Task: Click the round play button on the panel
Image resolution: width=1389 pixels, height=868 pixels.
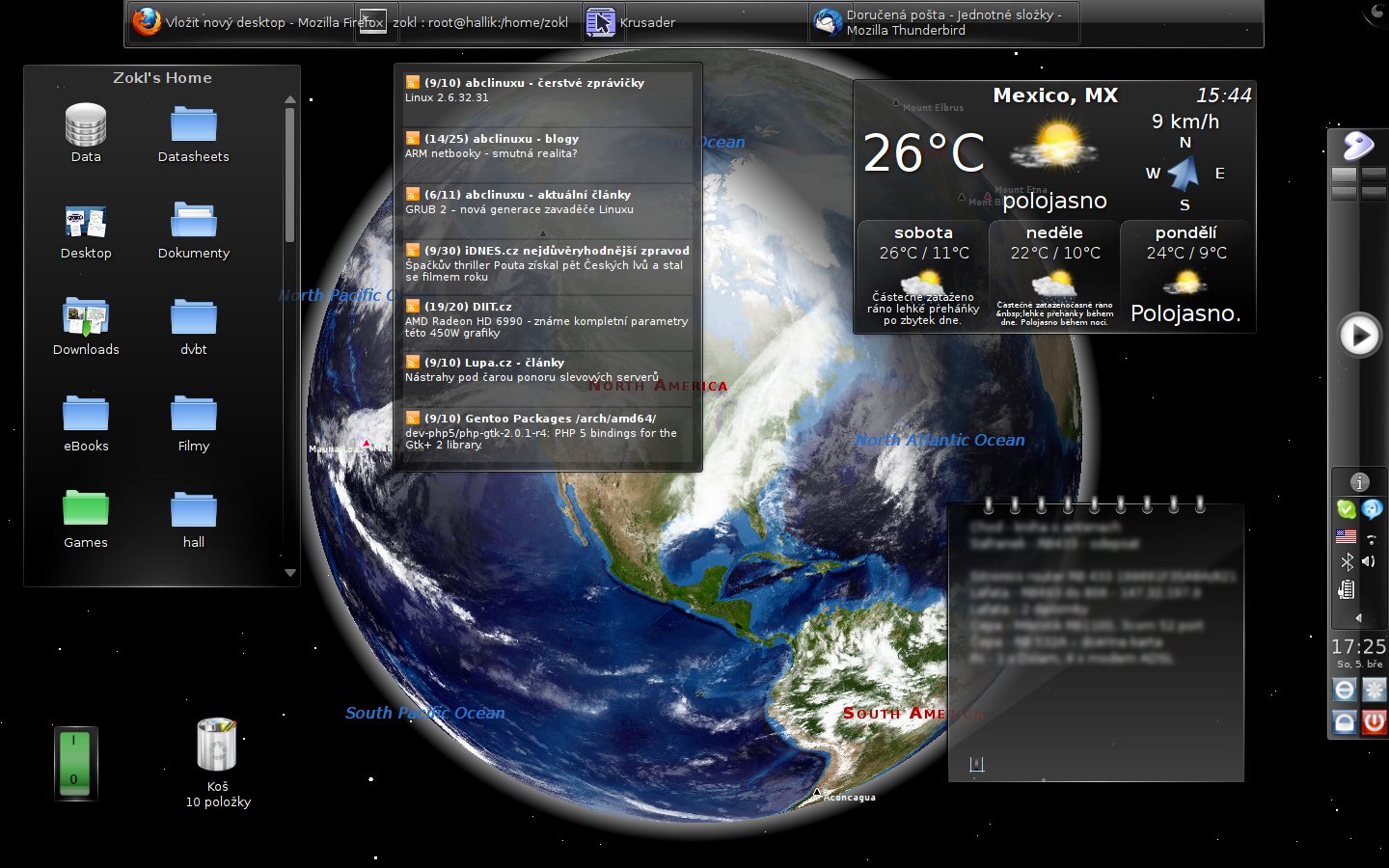Action: click(x=1360, y=336)
